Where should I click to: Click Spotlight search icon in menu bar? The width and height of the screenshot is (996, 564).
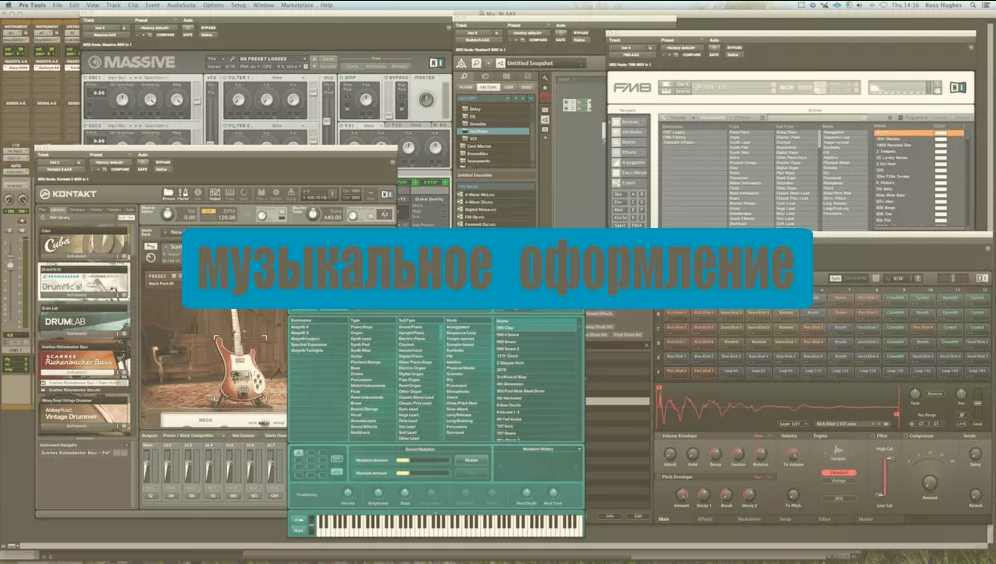click(972, 5)
